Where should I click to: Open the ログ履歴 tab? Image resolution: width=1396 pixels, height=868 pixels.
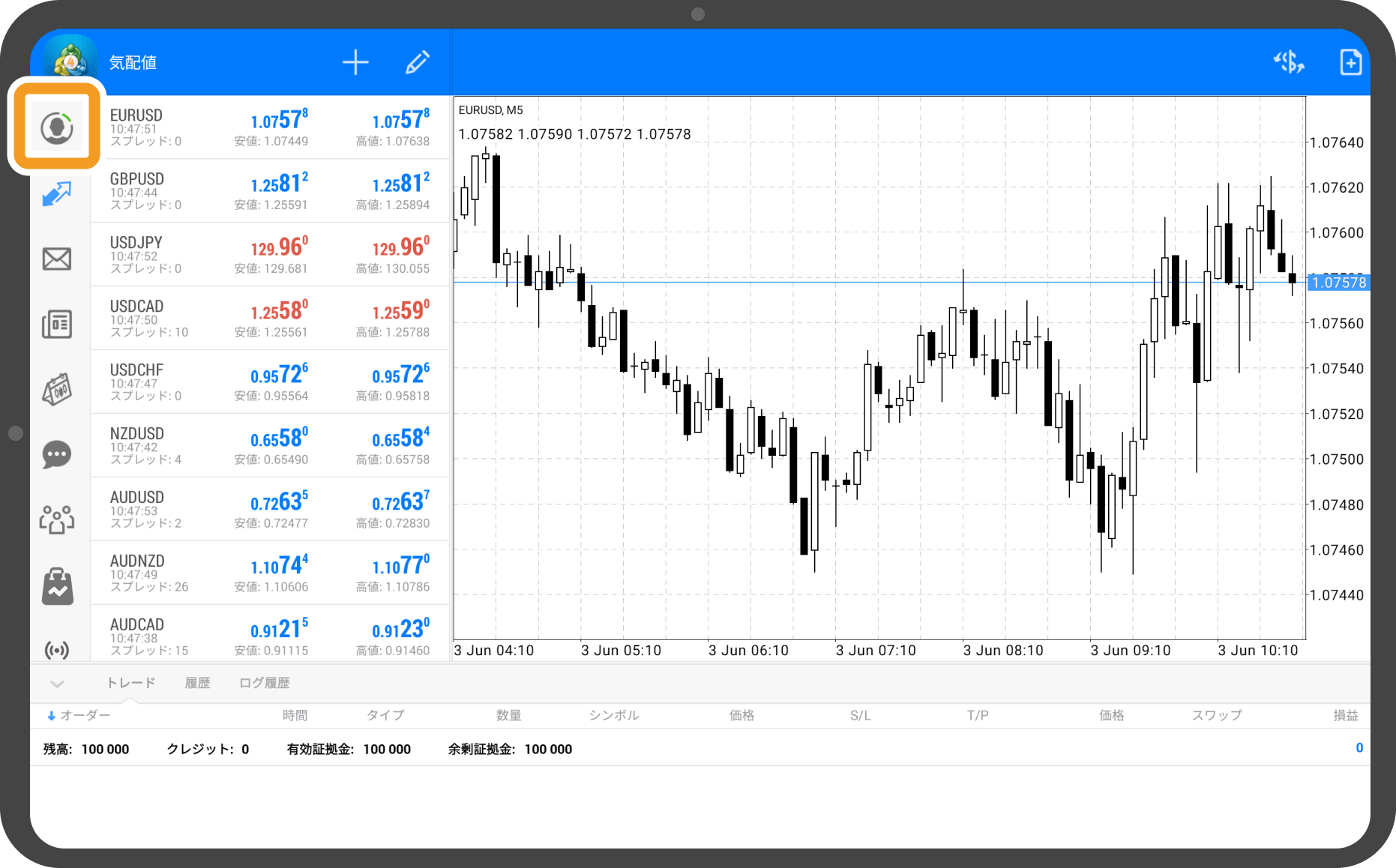point(264,683)
